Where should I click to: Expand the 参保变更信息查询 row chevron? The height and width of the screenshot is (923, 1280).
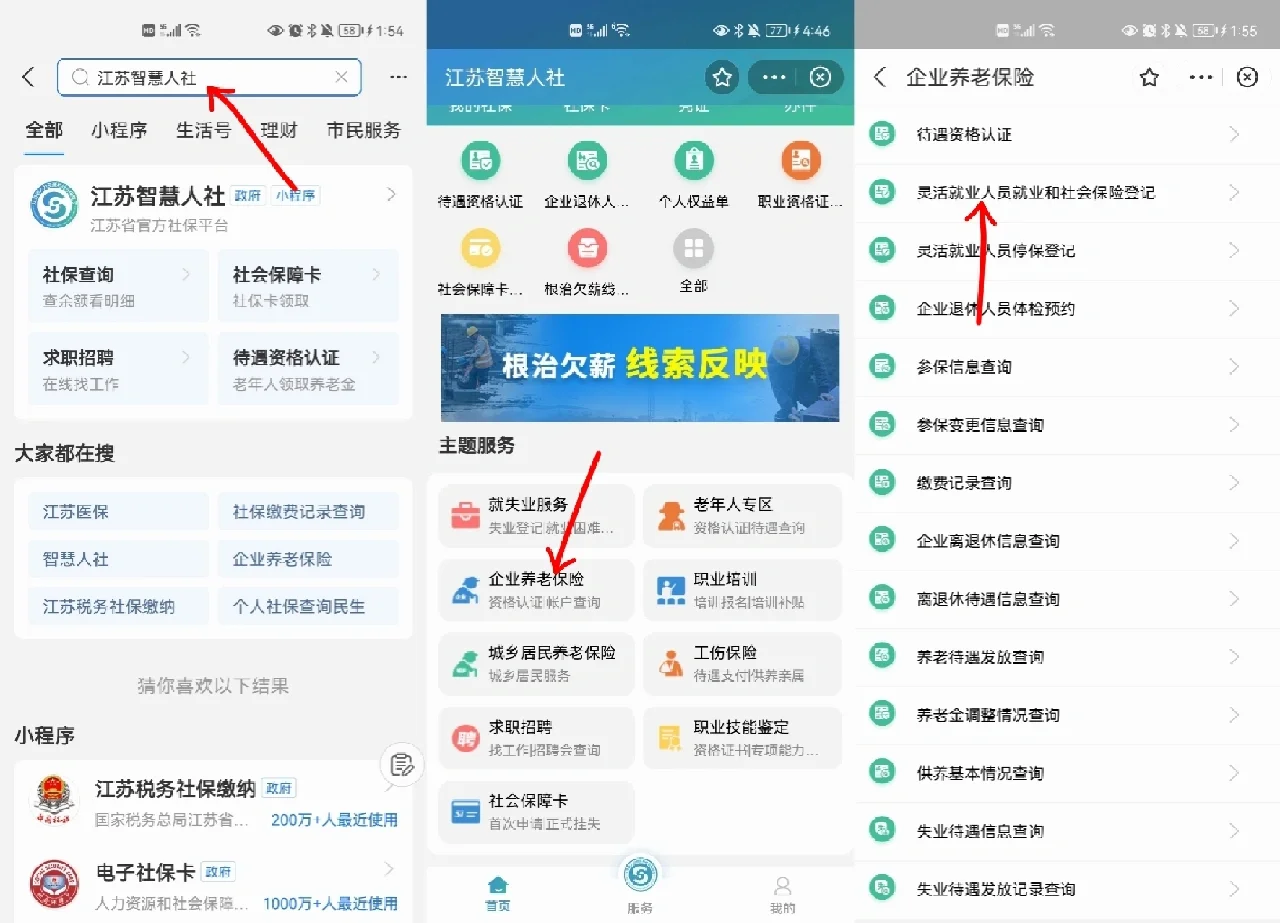tap(1235, 424)
